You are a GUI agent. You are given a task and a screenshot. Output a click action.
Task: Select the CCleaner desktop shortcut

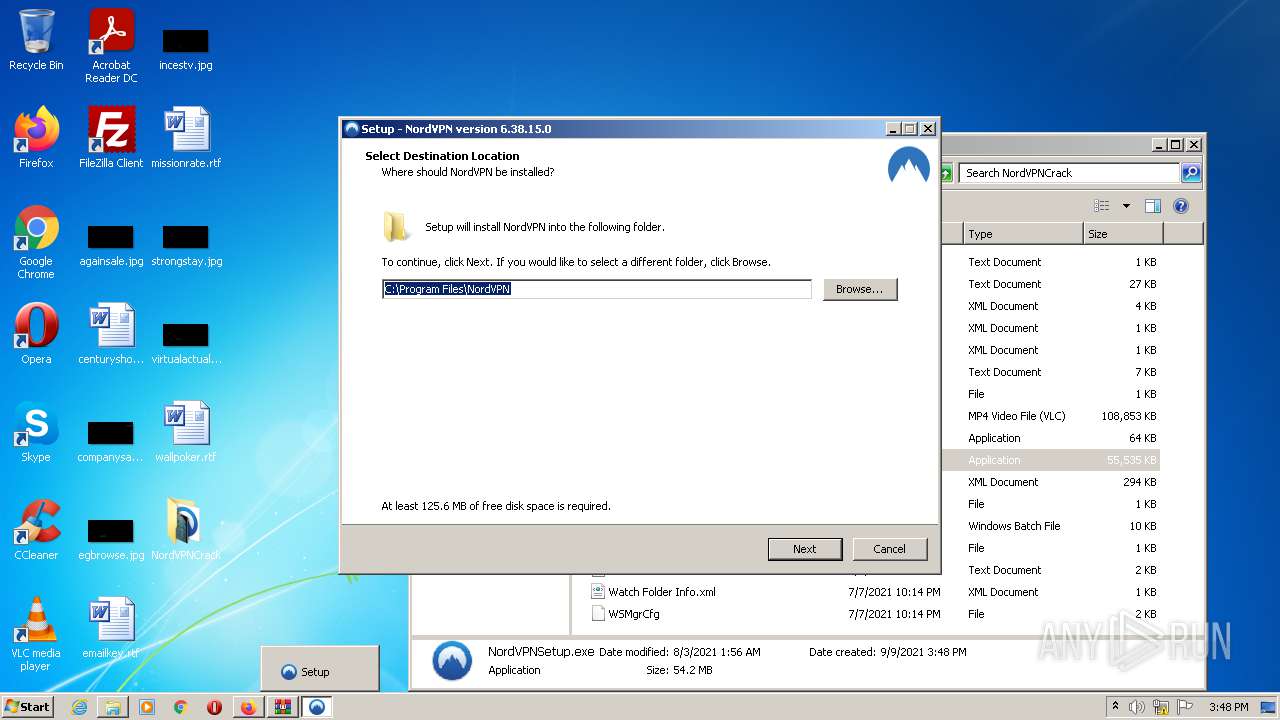pyautogui.click(x=36, y=530)
